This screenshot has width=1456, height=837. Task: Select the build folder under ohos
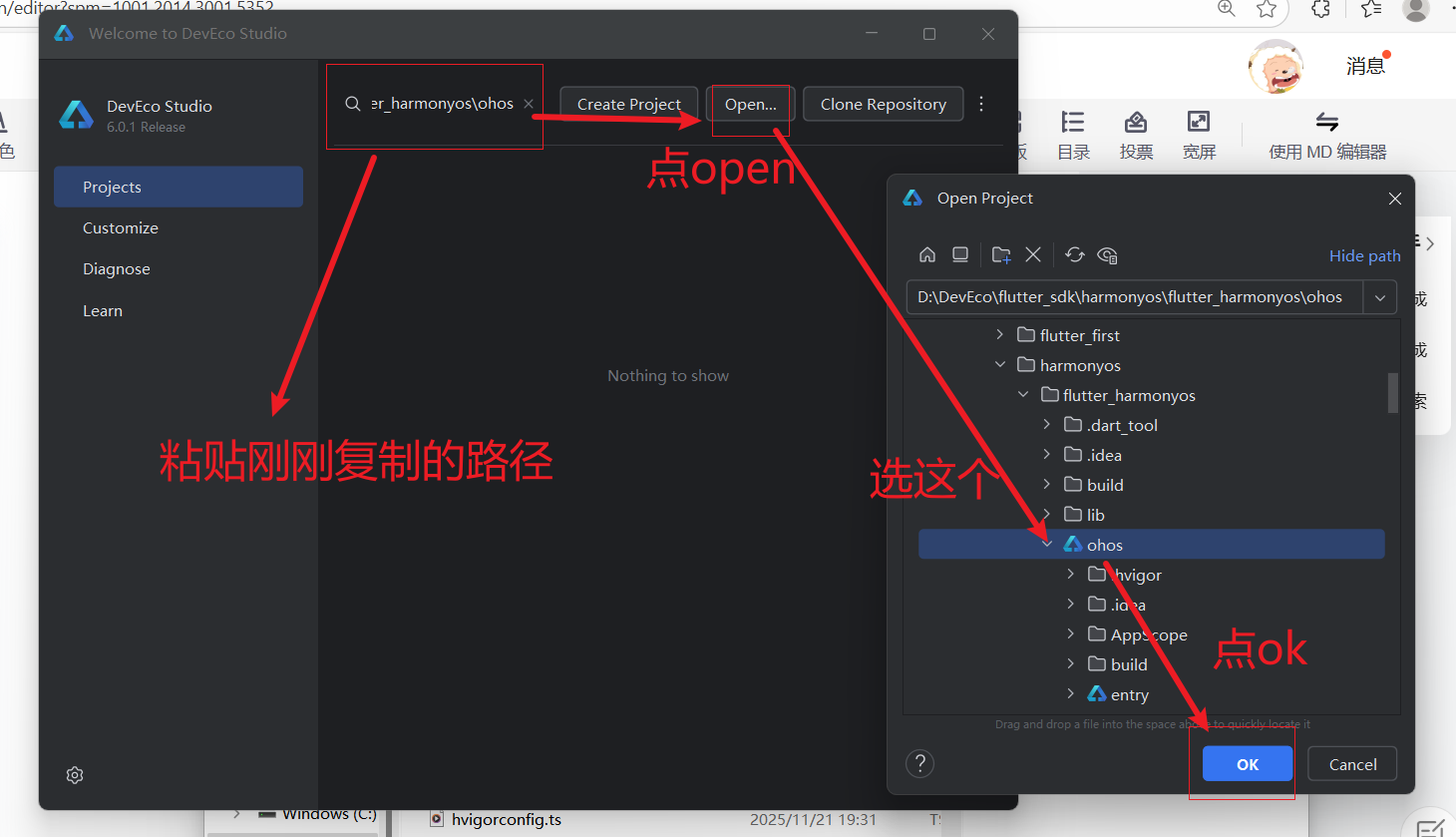pyautogui.click(x=1152, y=664)
